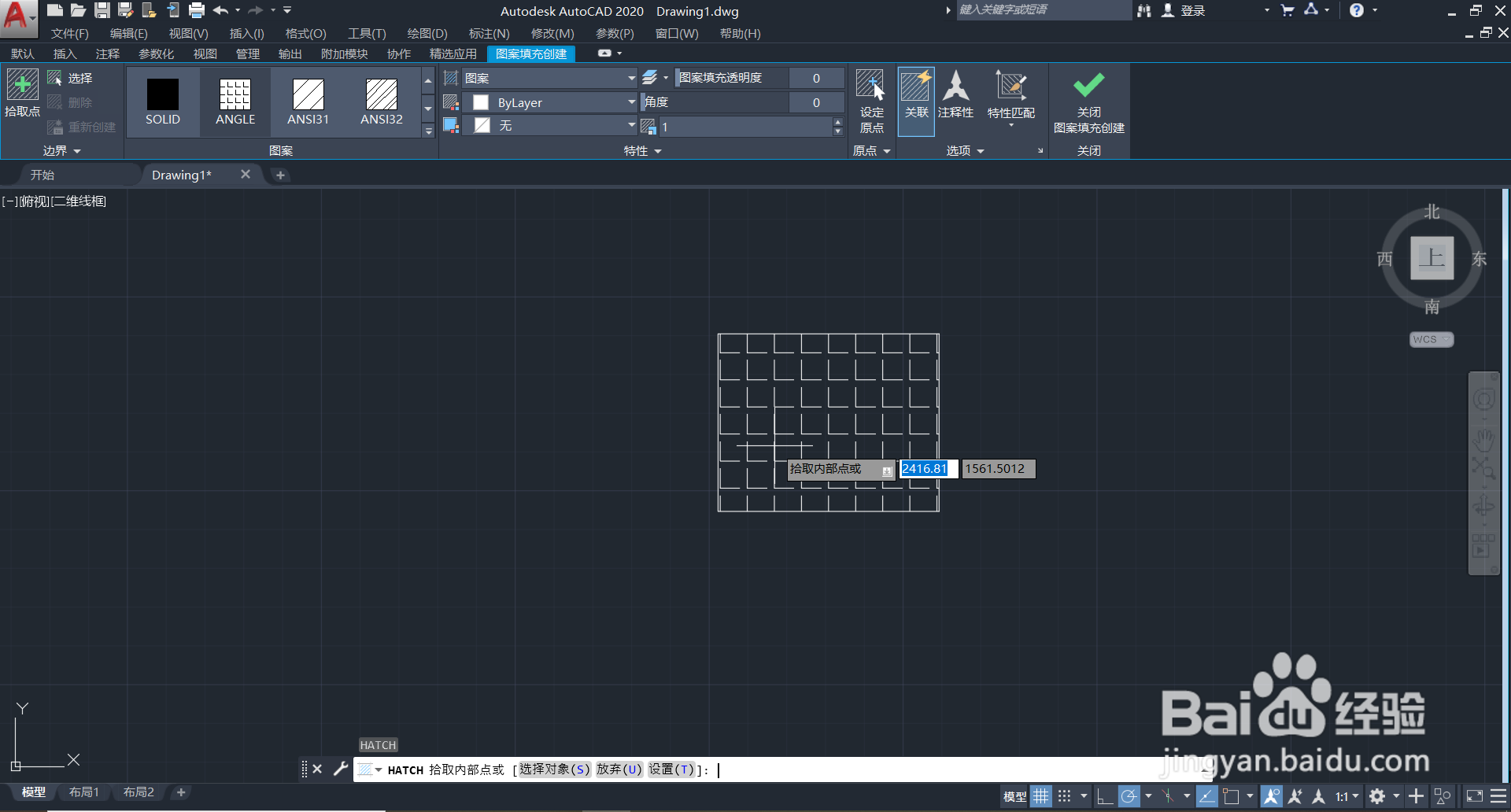Viewport: 1511px width, 812px height.
Task: Select the ANSI31 hatch pattern swatch
Action: (x=308, y=101)
